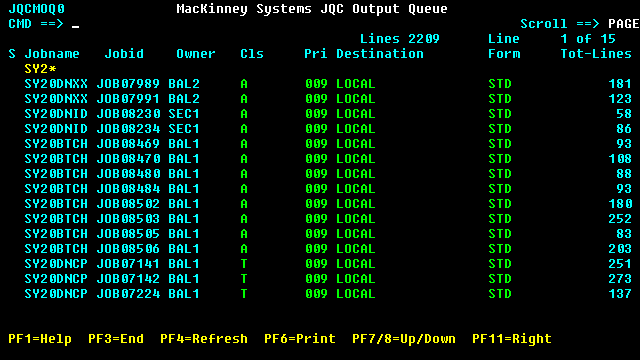Click the Cls column header
Viewport: 640px width, 360px height.
252,54
